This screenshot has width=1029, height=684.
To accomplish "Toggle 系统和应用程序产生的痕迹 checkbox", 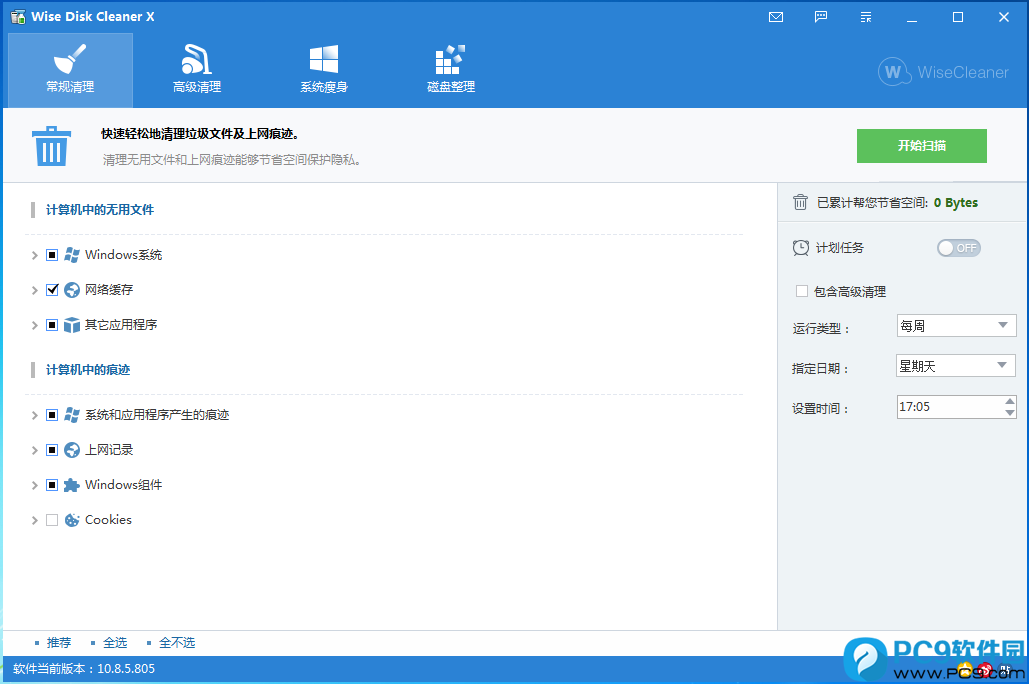I will click(52, 415).
